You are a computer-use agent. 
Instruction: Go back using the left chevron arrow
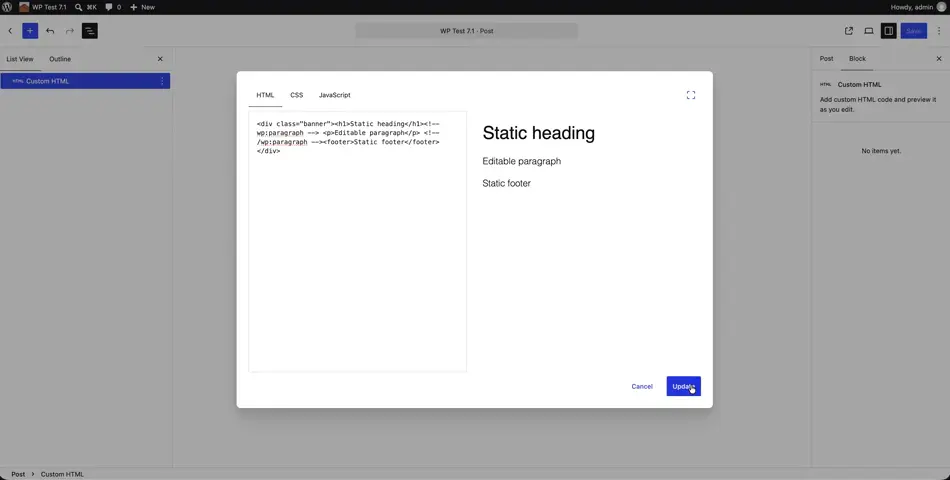[10, 31]
